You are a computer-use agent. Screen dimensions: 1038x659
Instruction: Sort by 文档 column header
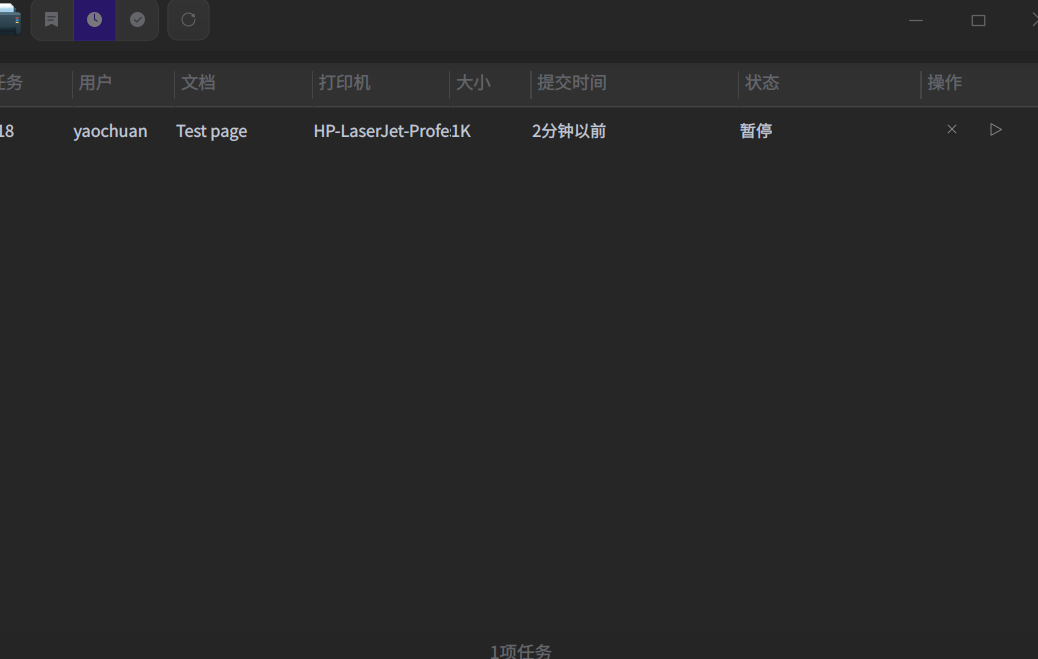click(244, 83)
